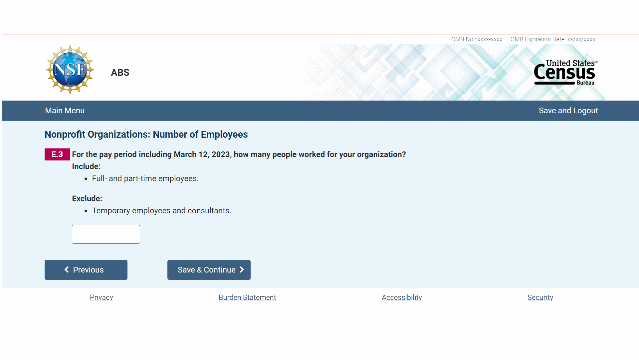The image size is (639, 360).
Task: Click the 'Include:' label
Action: coord(86,166)
